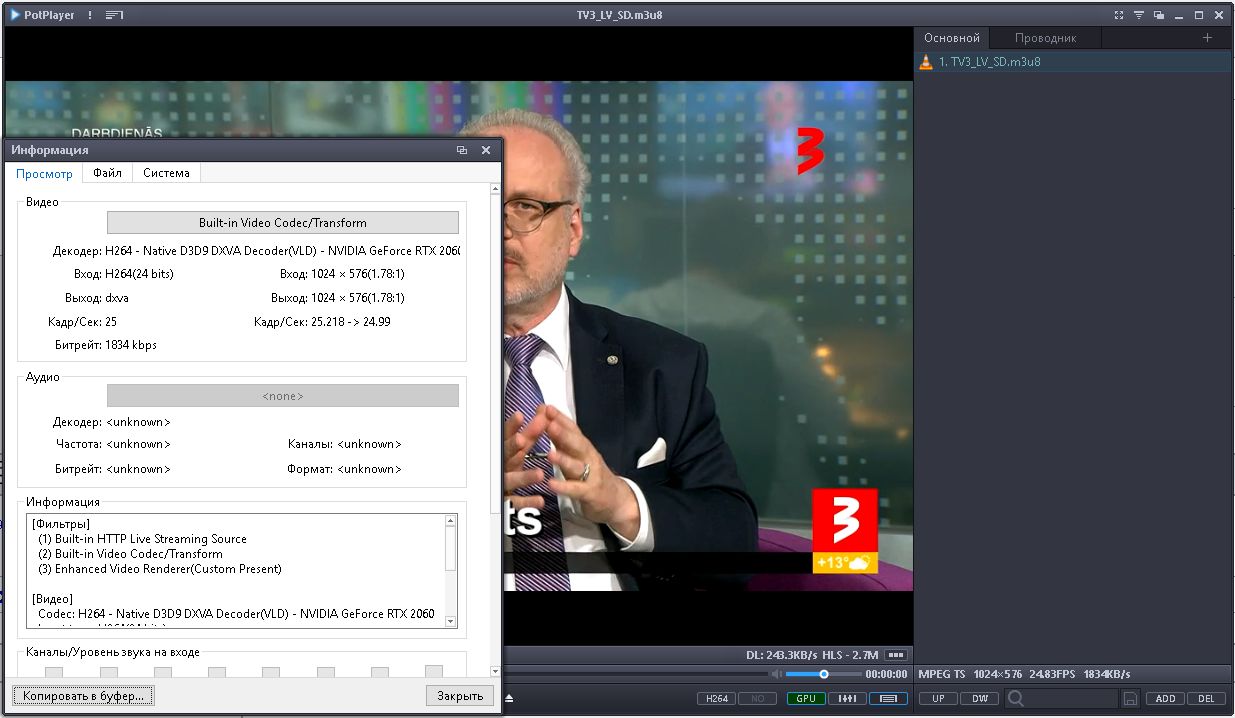Open the playlist lines icon beside PotPlayer title
The width and height of the screenshot is (1235, 718).
[114, 15]
